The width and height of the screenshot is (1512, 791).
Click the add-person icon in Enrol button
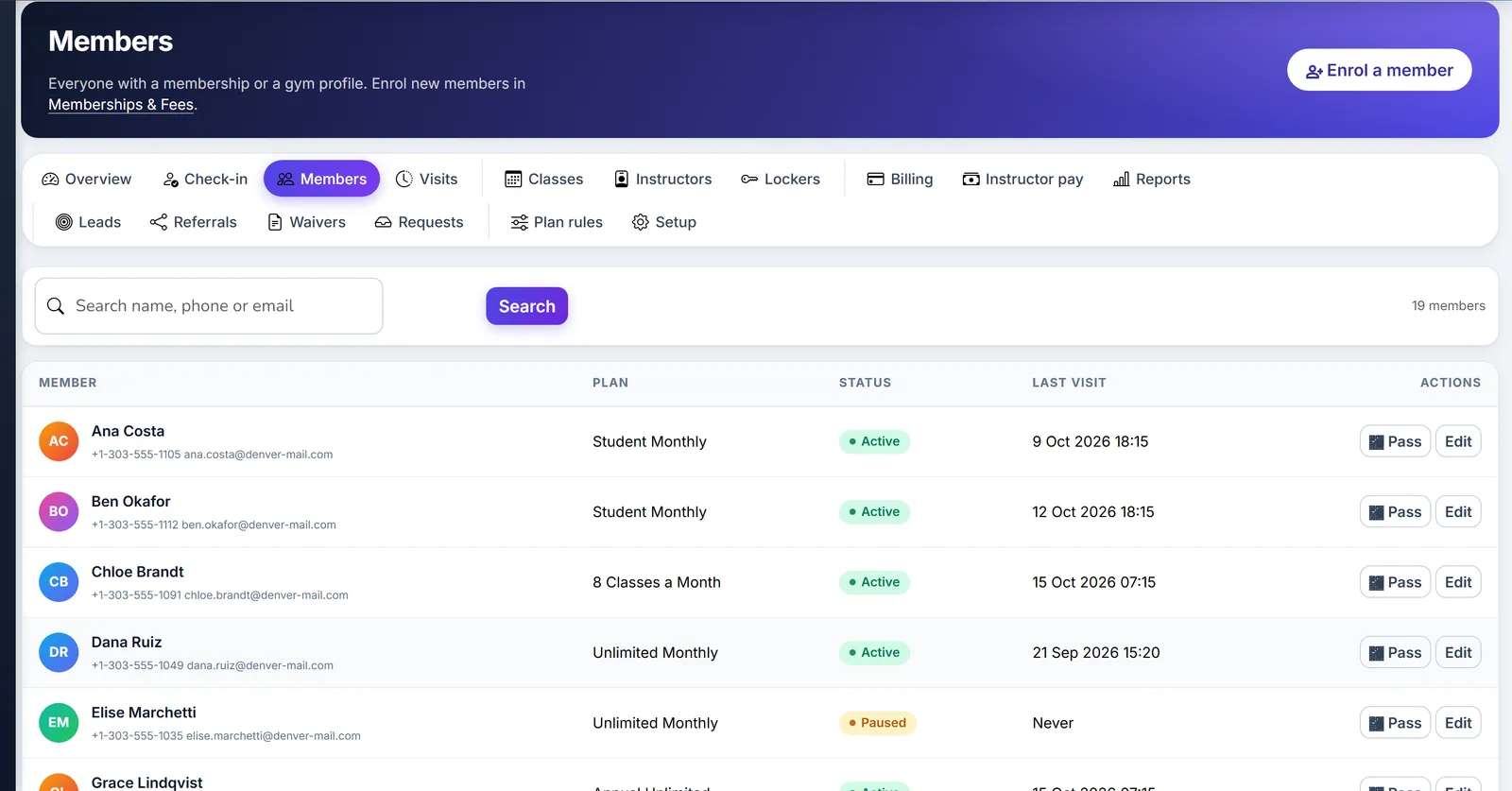pos(1314,71)
